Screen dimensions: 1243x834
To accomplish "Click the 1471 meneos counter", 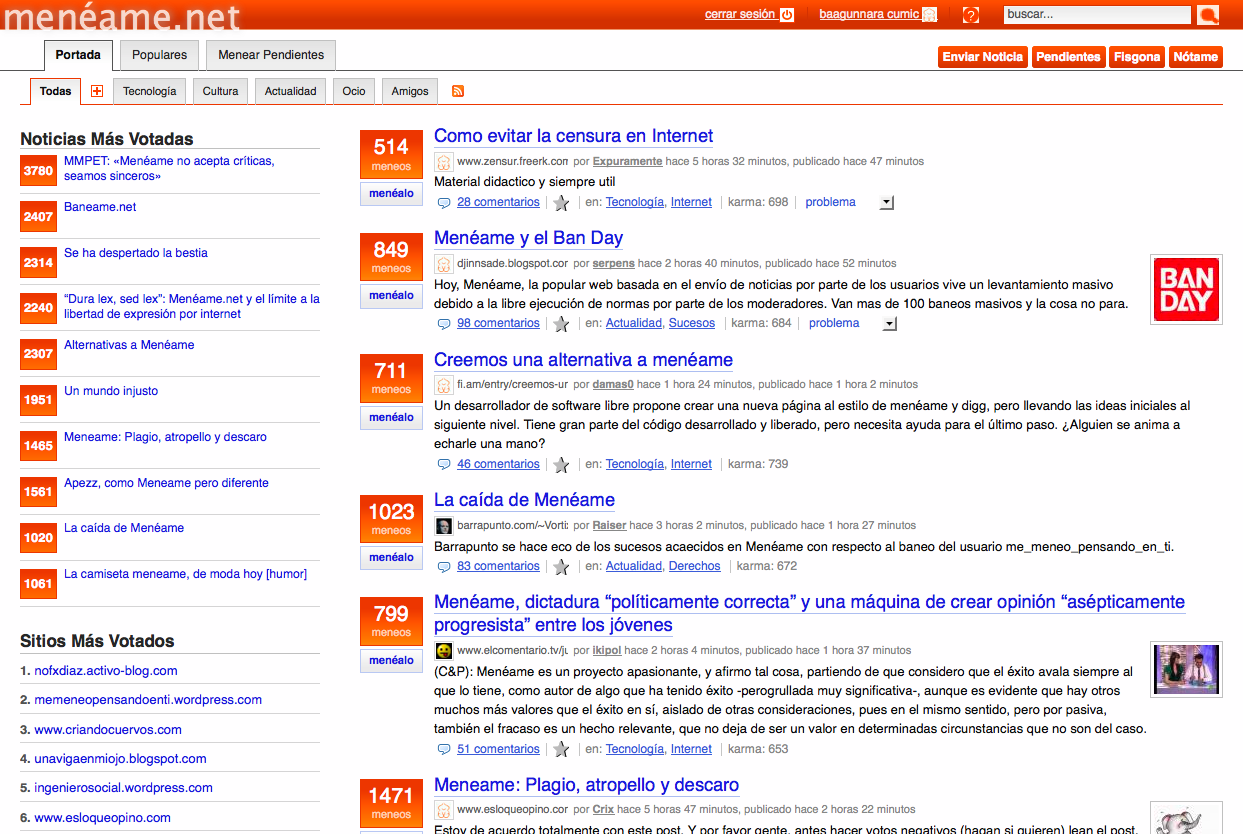I will click(391, 805).
